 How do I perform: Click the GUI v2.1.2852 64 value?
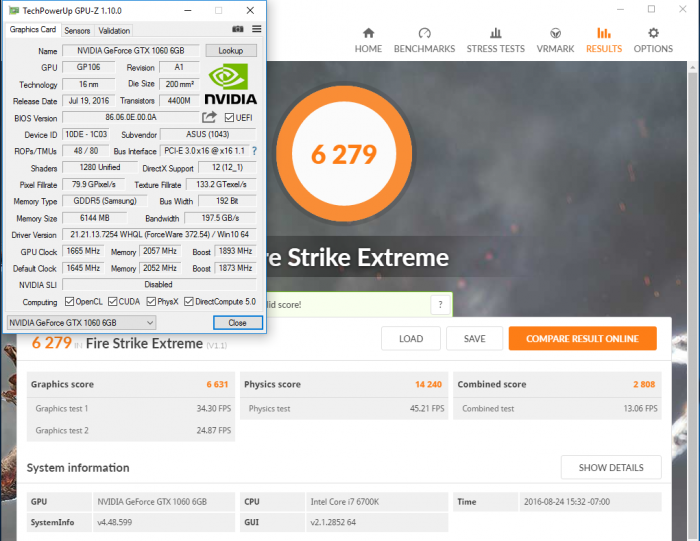pyautogui.click(x=333, y=522)
